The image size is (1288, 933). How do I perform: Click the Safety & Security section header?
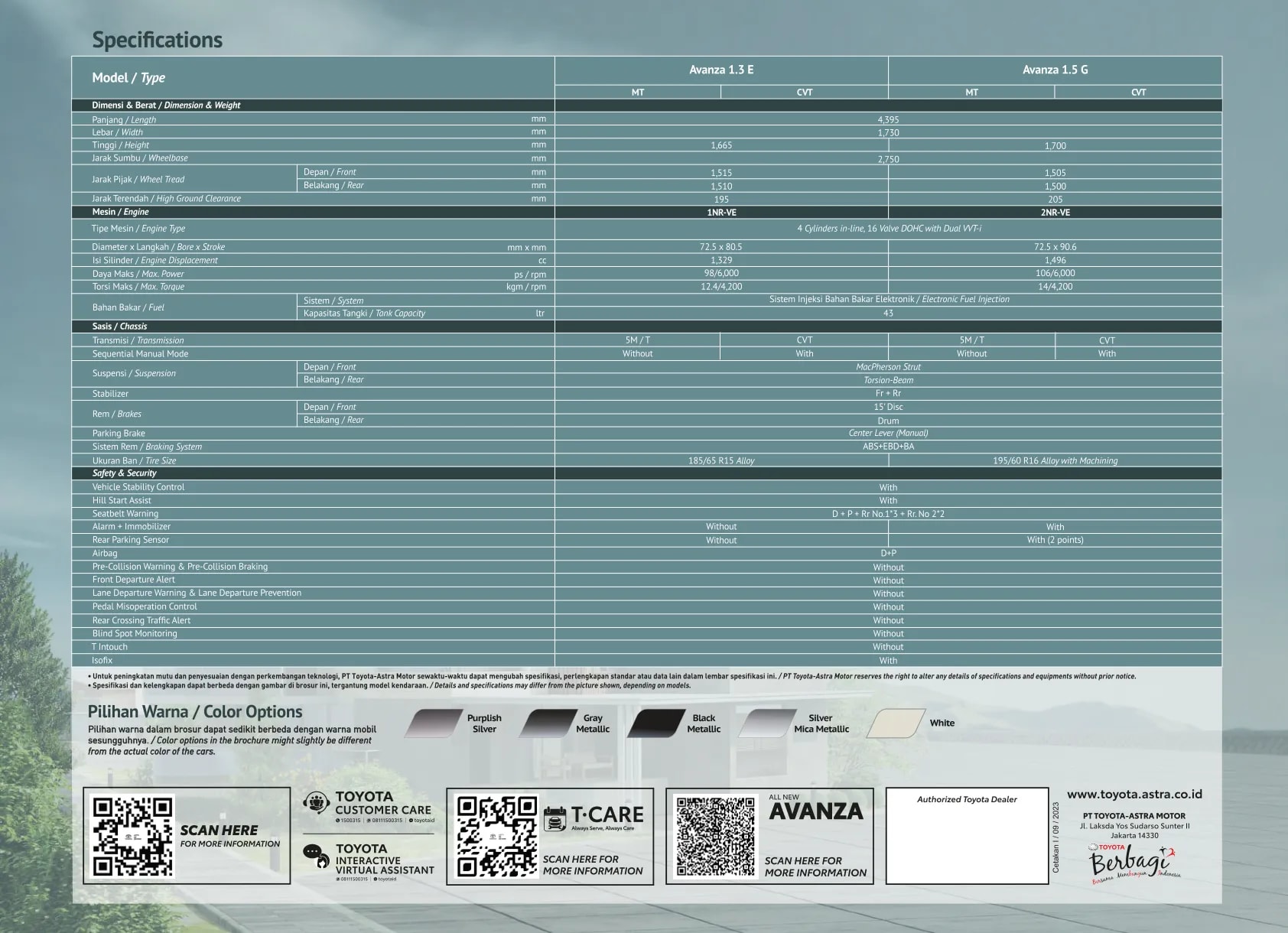pos(124,473)
